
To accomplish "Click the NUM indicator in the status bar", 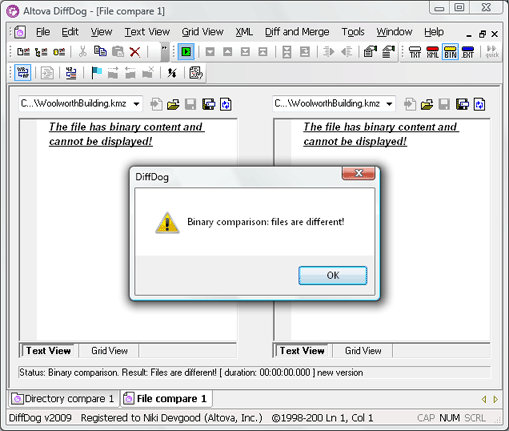I will (449, 418).
